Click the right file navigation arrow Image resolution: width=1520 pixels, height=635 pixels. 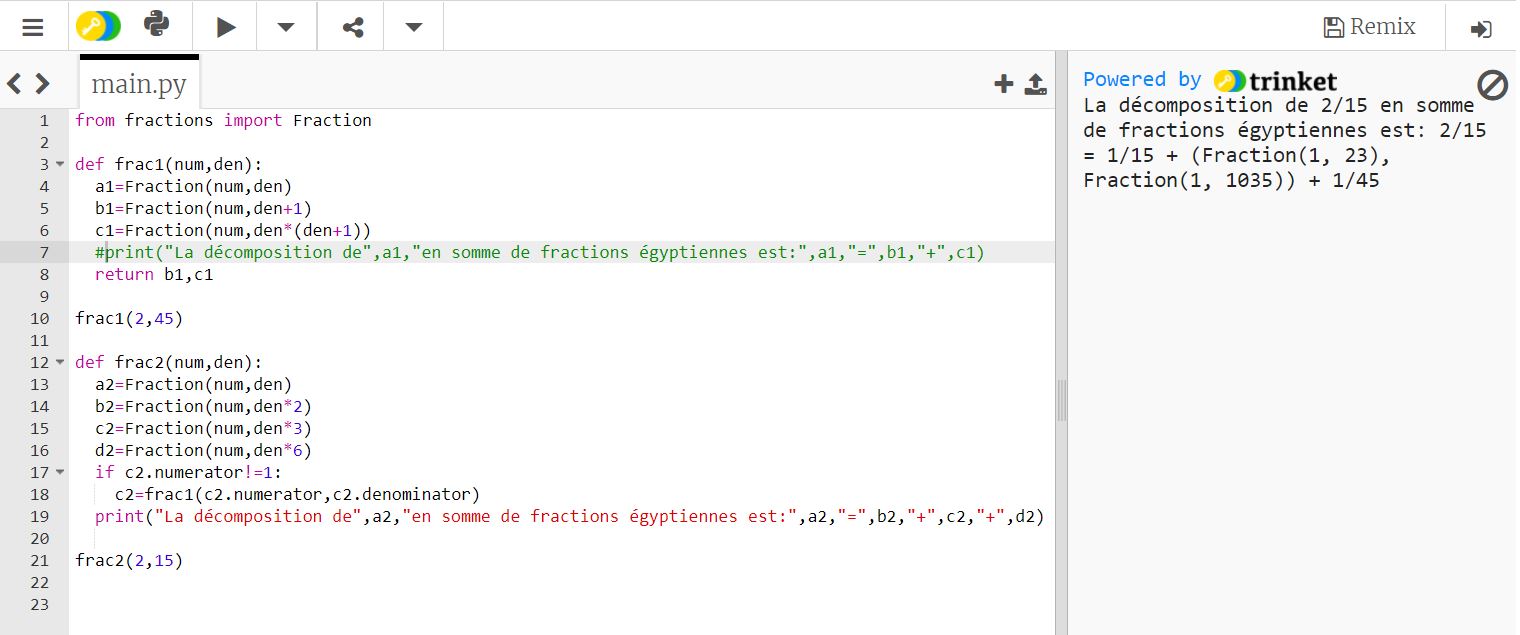point(43,84)
